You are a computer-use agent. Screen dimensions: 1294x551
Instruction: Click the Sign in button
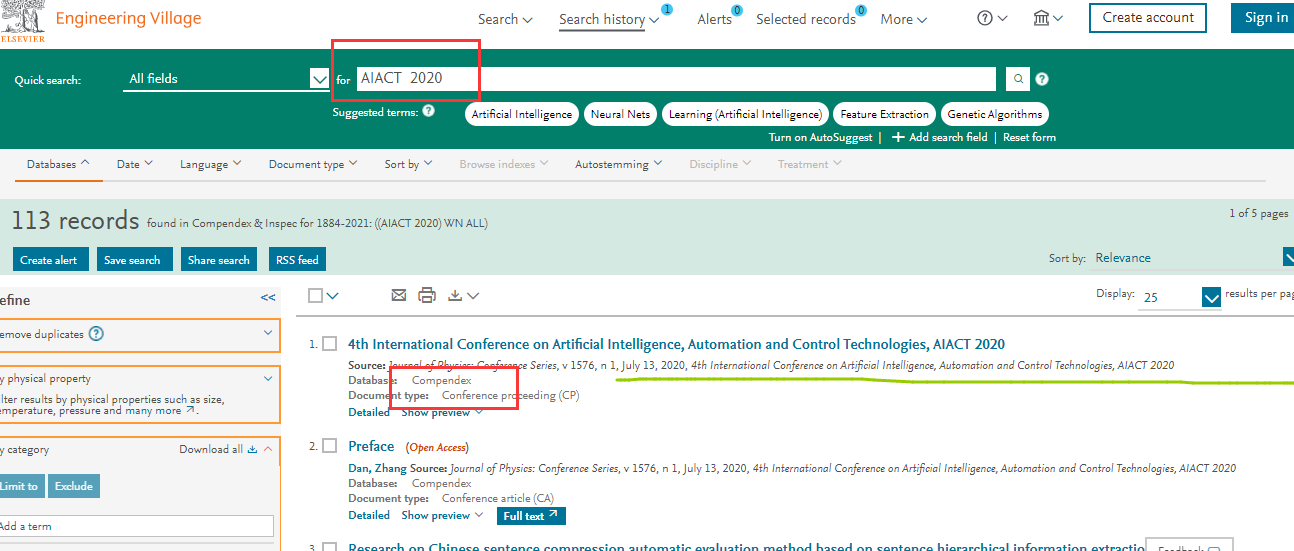[x=1262, y=18]
